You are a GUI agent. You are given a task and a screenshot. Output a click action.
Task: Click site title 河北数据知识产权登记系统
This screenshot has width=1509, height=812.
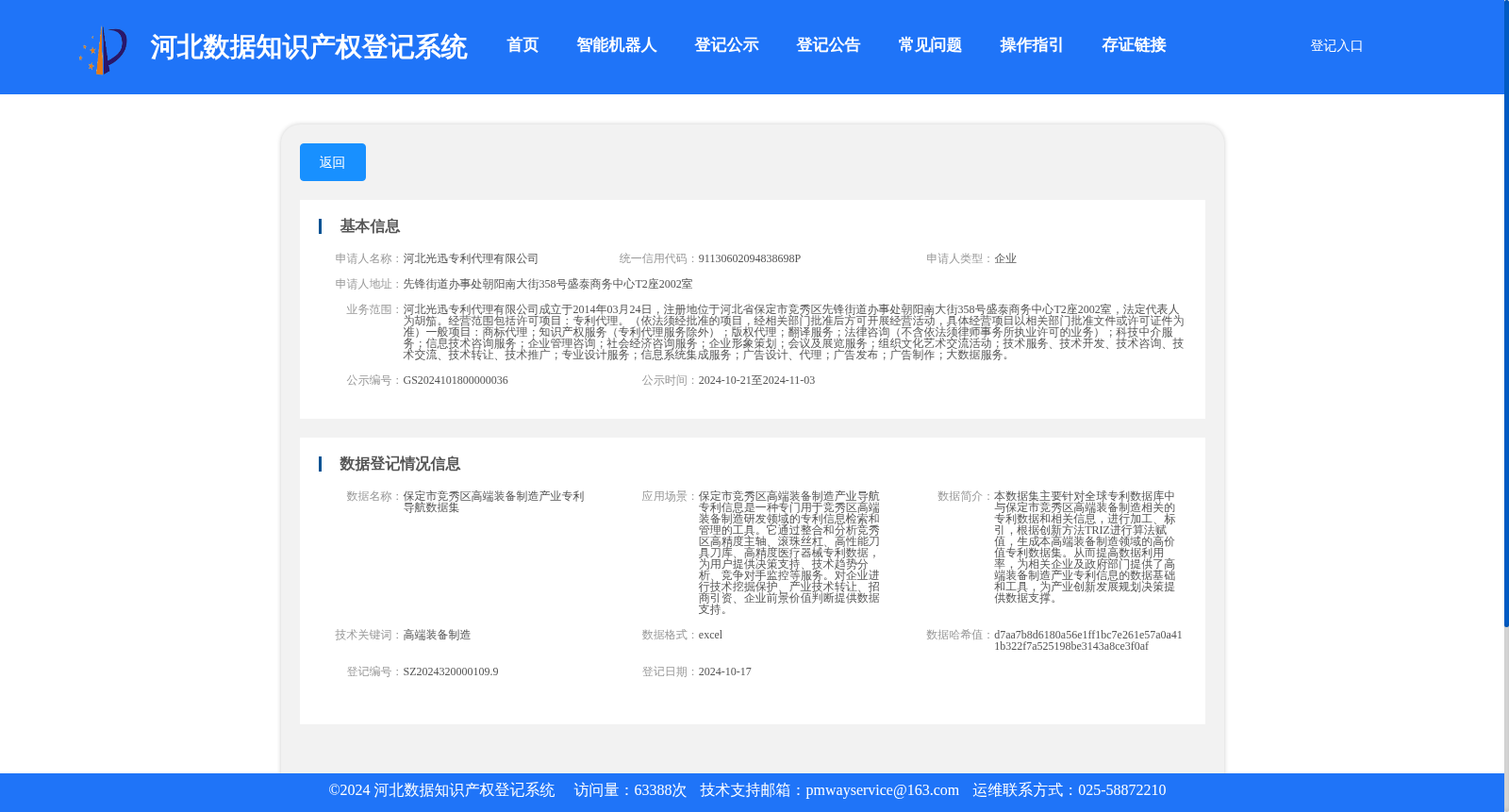pos(308,47)
